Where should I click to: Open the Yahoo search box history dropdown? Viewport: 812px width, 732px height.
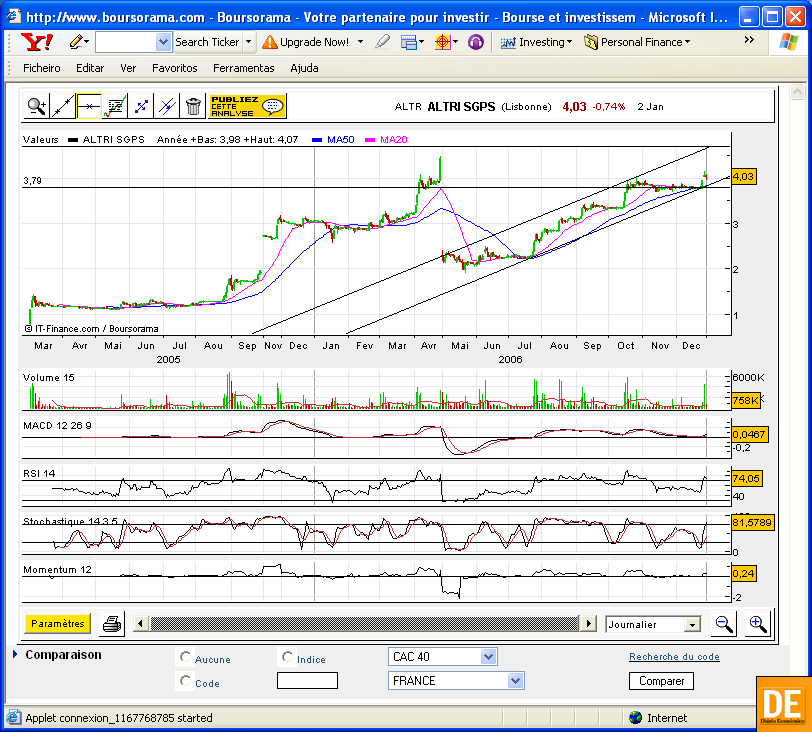[x=163, y=42]
